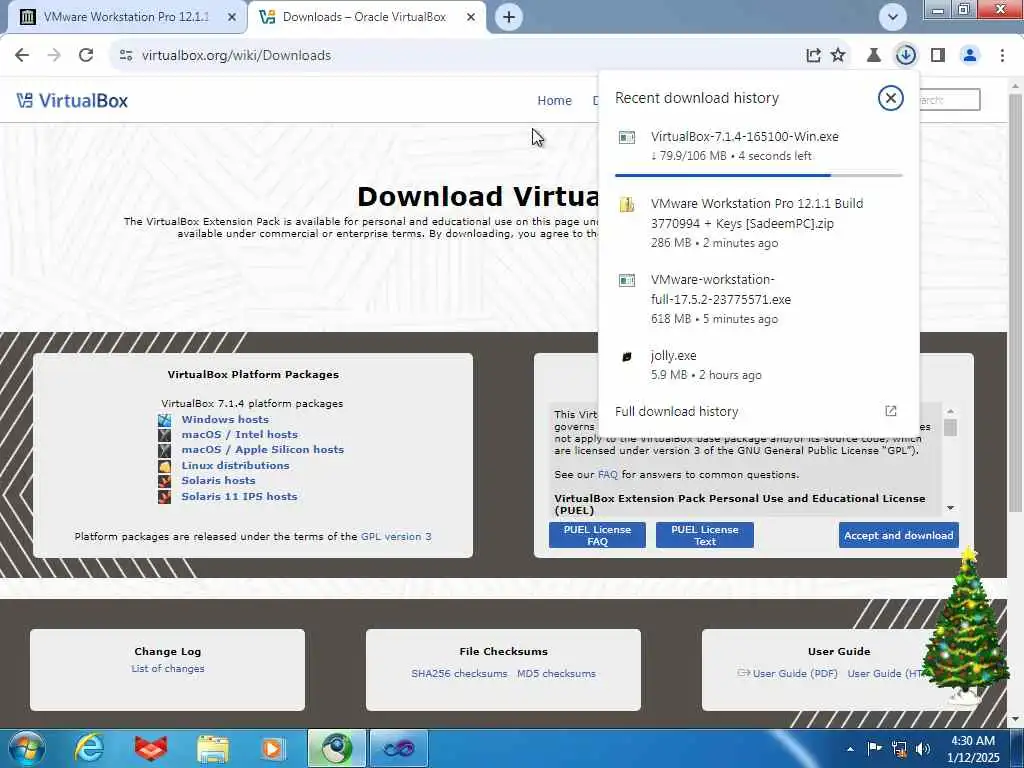Viewport: 1024px width, 768px height.
Task: Click the address bar URL field
Action: [457, 56]
